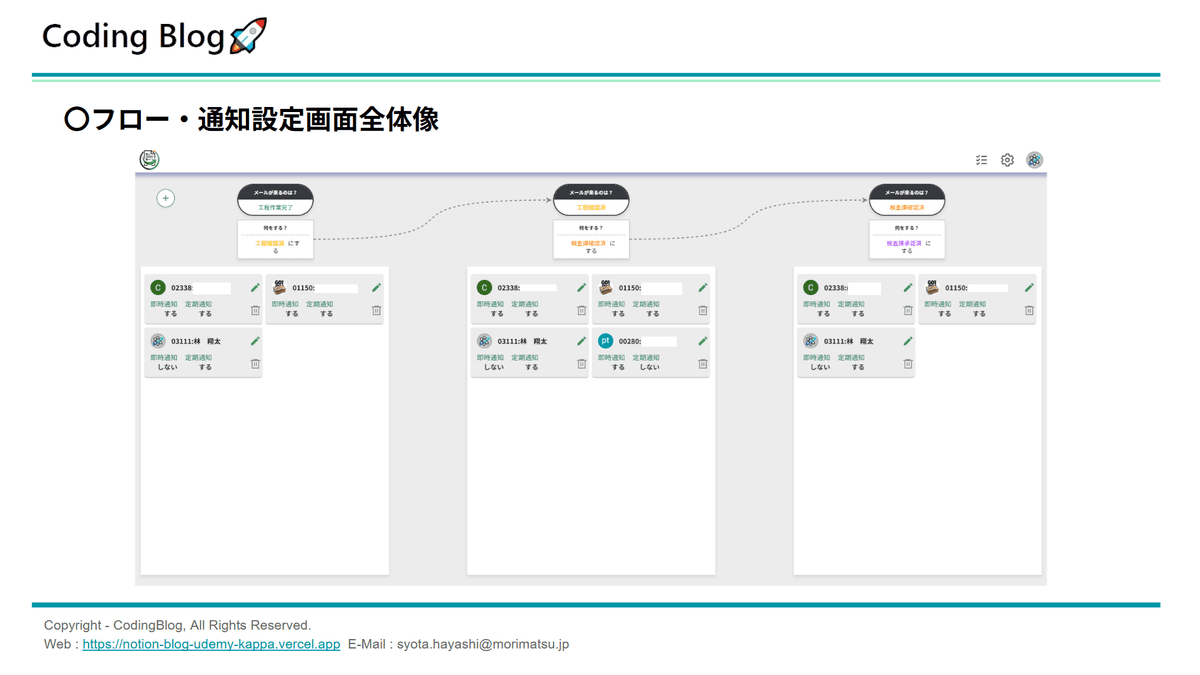Click the 00280 user card's pt avatar
This screenshot has height=675, width=1200.
(x=605, y=341)
